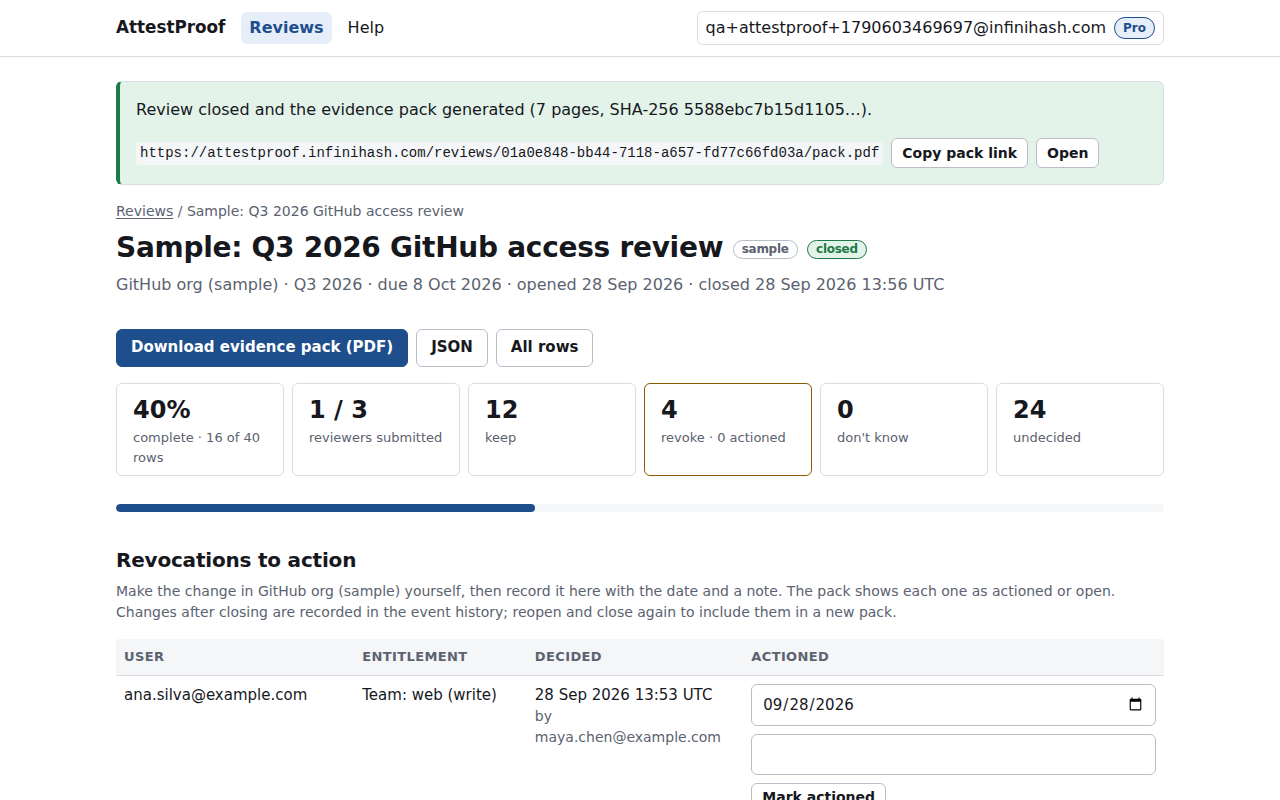
Task: Click the note input below the date
Action: pos(953,755)
